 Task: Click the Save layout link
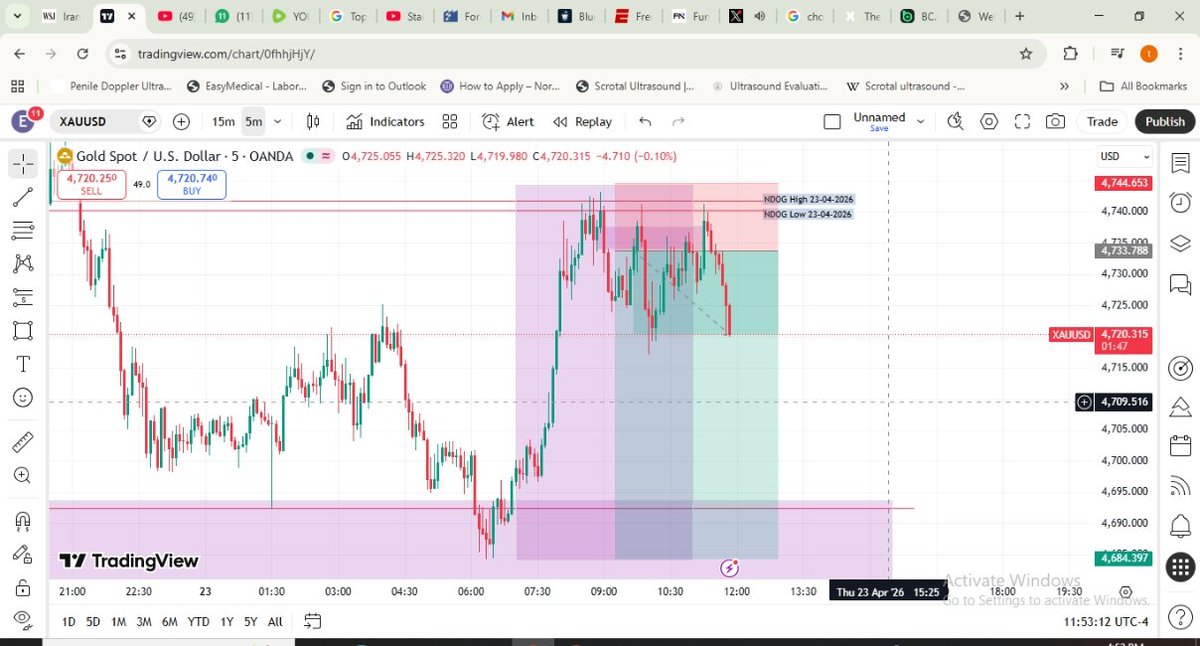point(879,129)
